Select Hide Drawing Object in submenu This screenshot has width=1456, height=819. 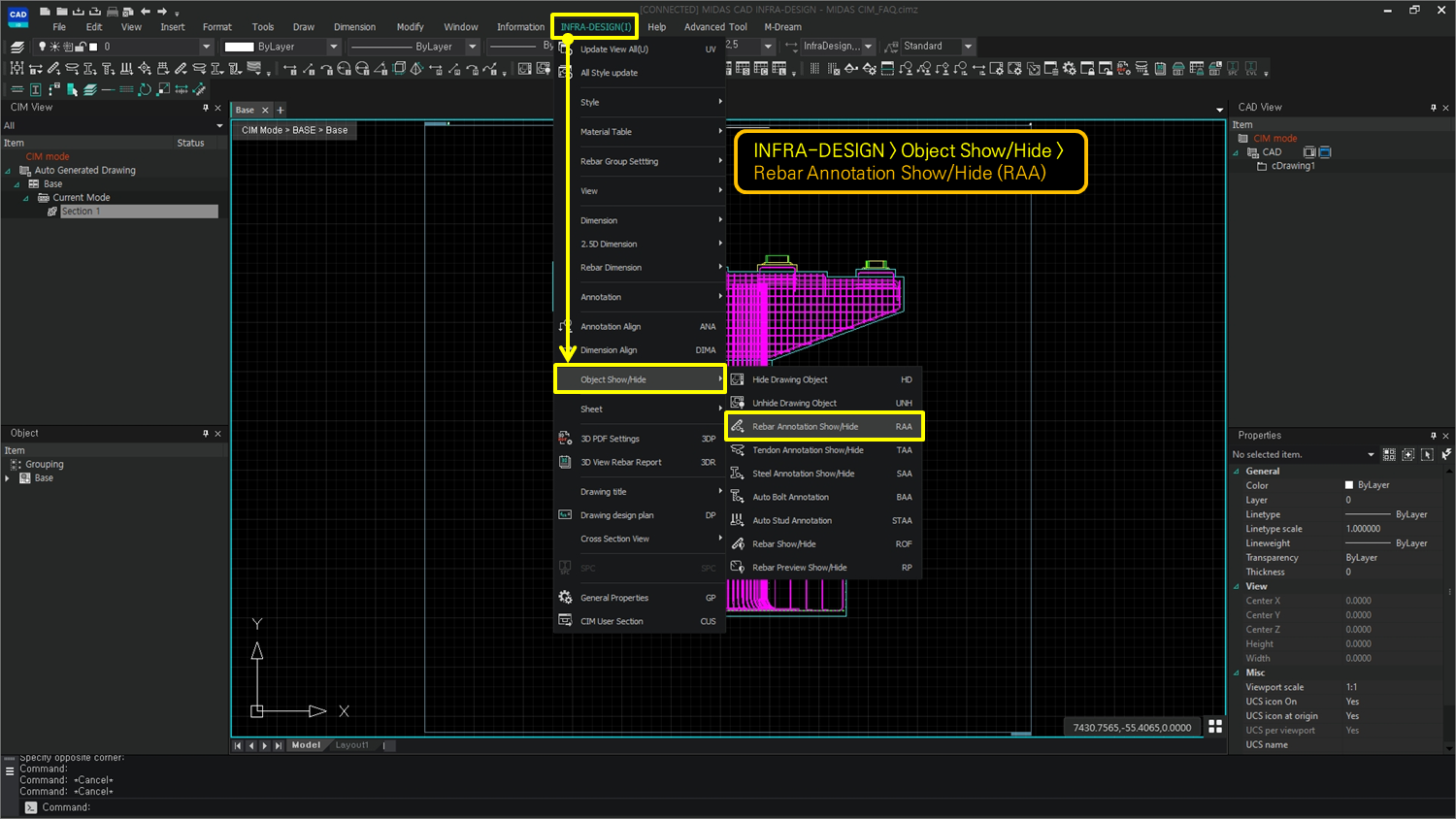pos(824,379)
